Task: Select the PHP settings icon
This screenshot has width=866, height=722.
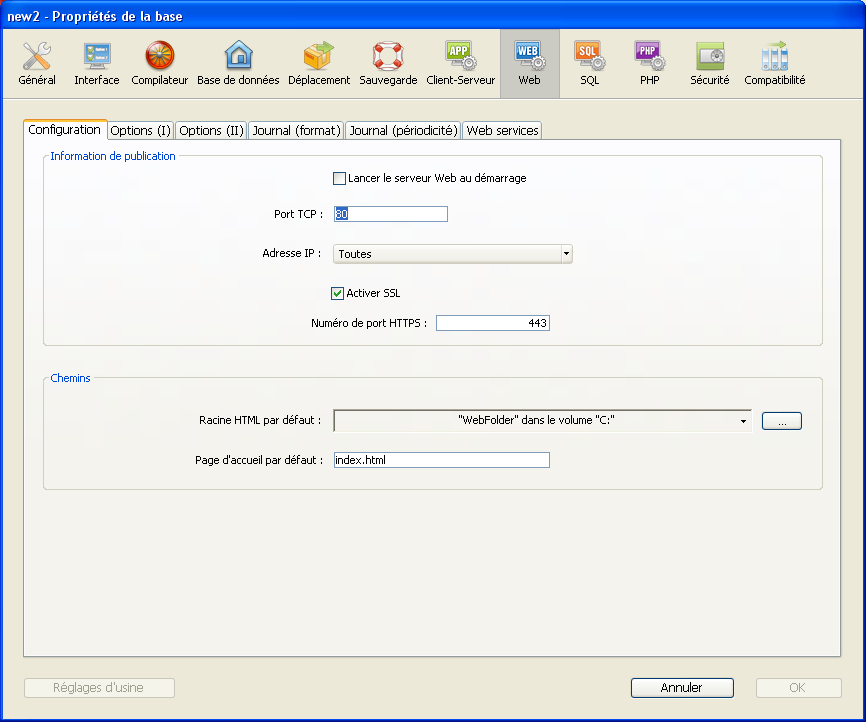Action: coord(649,63)
